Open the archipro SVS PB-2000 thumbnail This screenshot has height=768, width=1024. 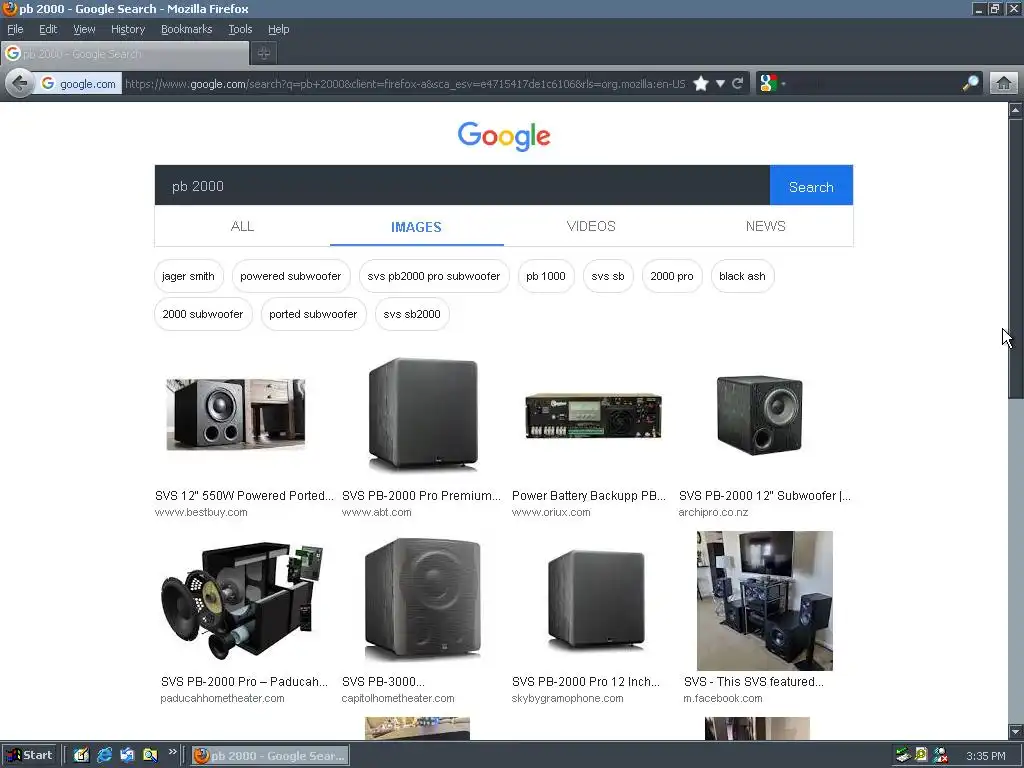click(760, 415)
